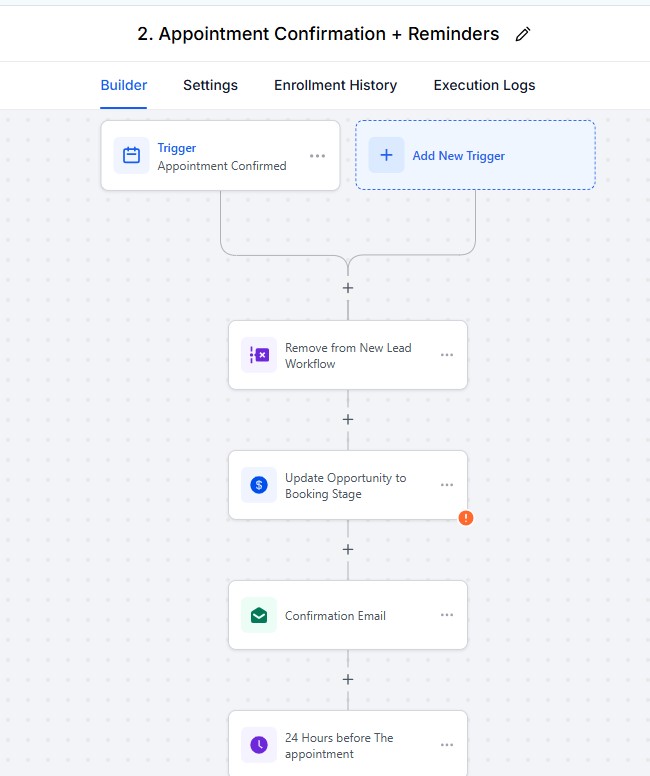Click the dollar icon on Update Opportunity step

coord(259,486)
